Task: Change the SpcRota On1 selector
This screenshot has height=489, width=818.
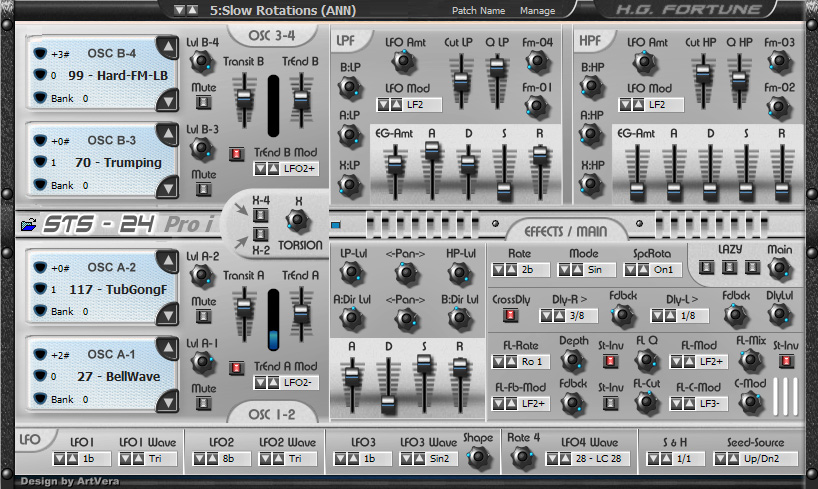Action: pos(652,270)
